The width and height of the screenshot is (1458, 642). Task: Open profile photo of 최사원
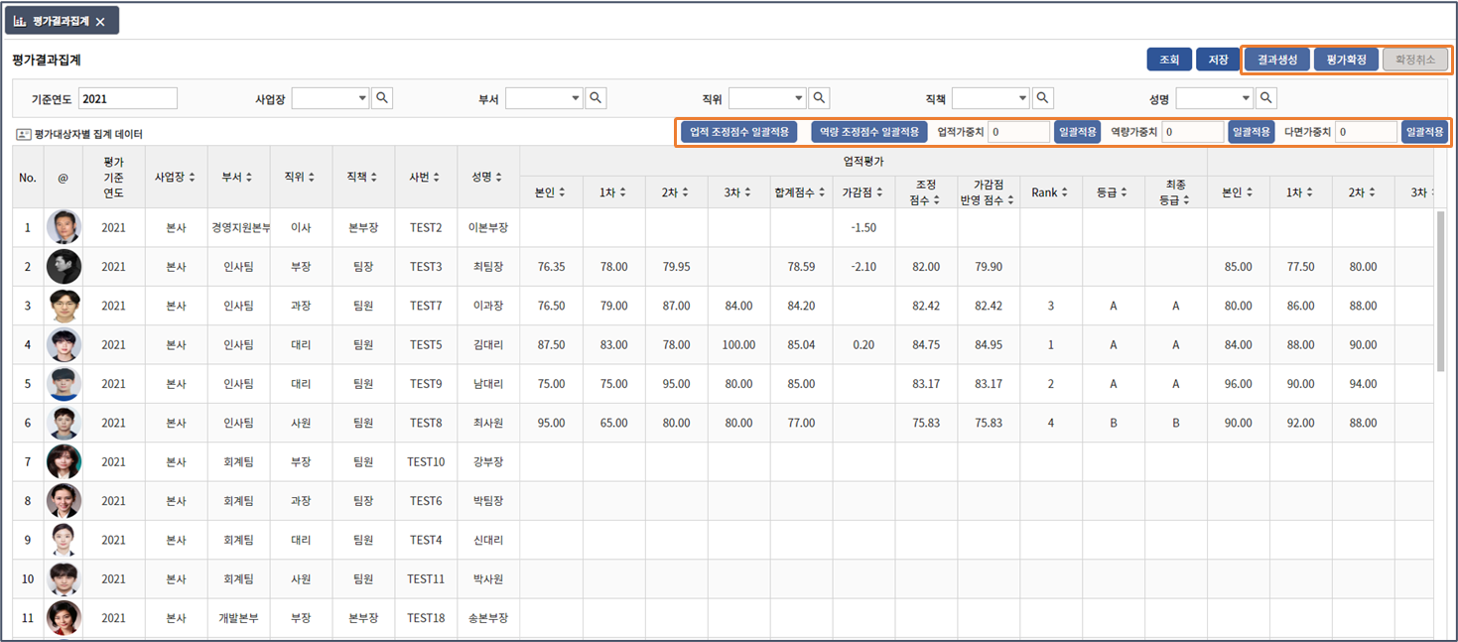(64, 422)
